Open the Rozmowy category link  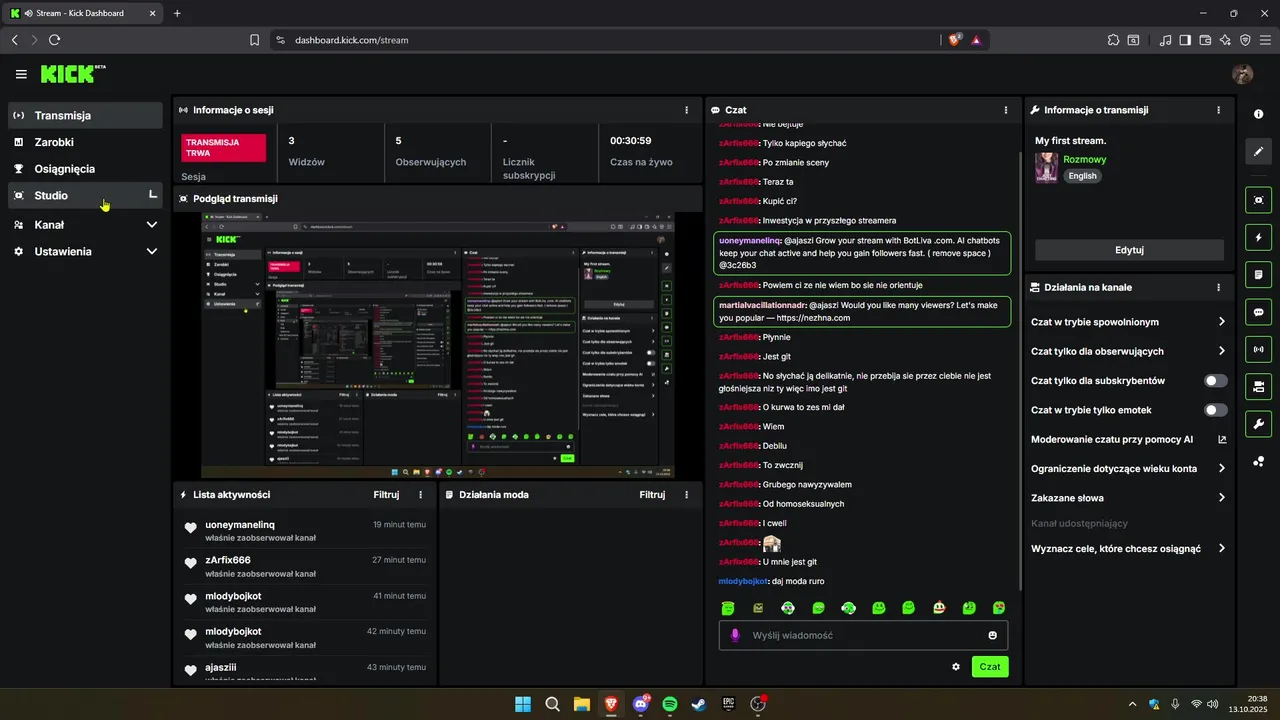click(x=1084, y=159)
